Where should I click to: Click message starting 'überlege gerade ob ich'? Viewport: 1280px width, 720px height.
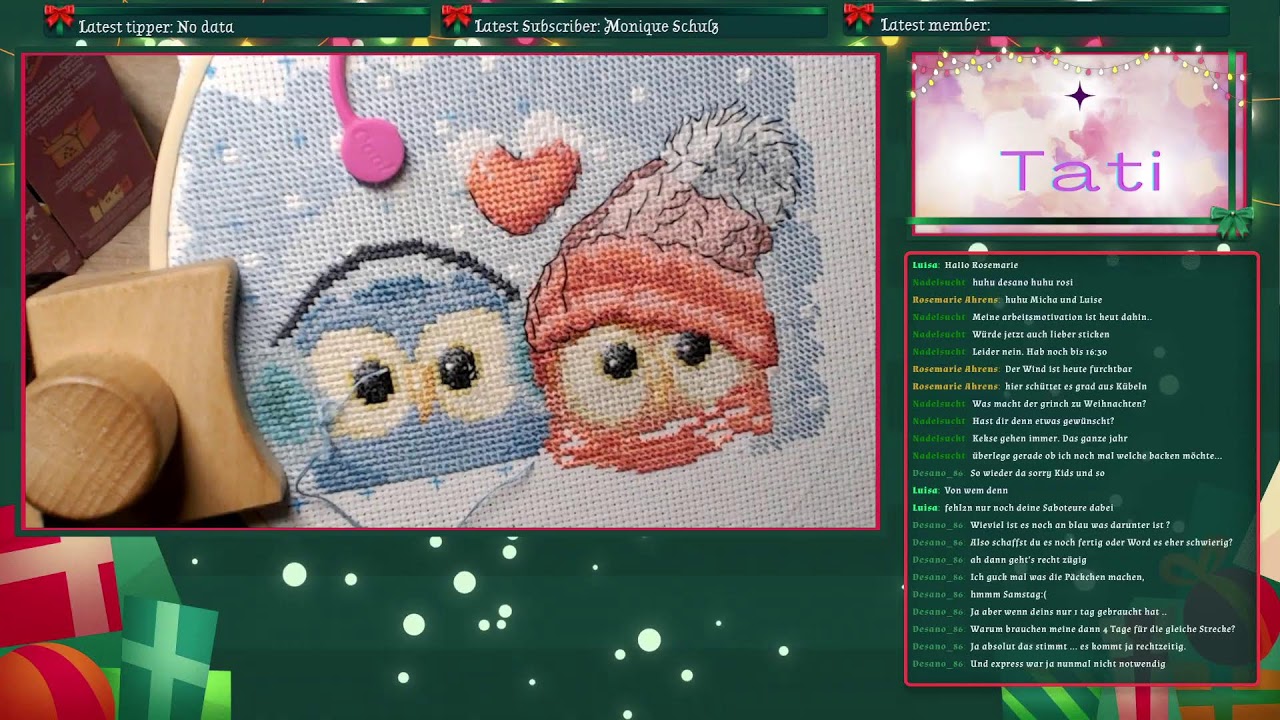(x=1097, y=456)
